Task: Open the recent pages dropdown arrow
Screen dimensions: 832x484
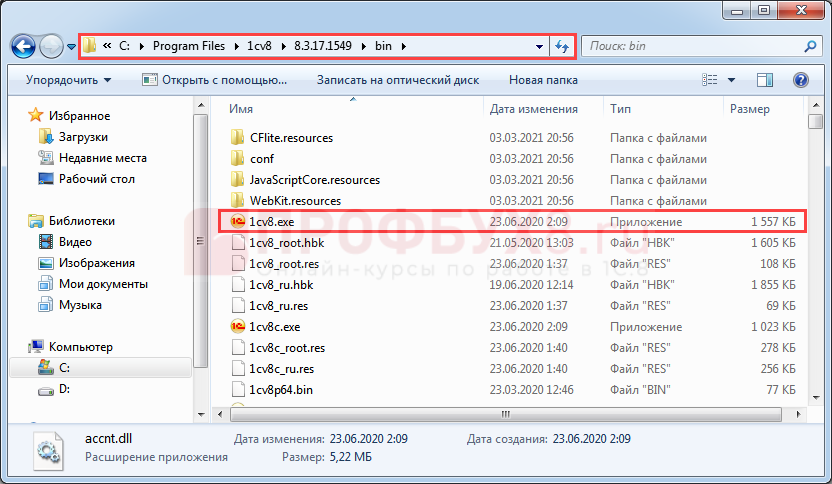Action: [71, 47]
